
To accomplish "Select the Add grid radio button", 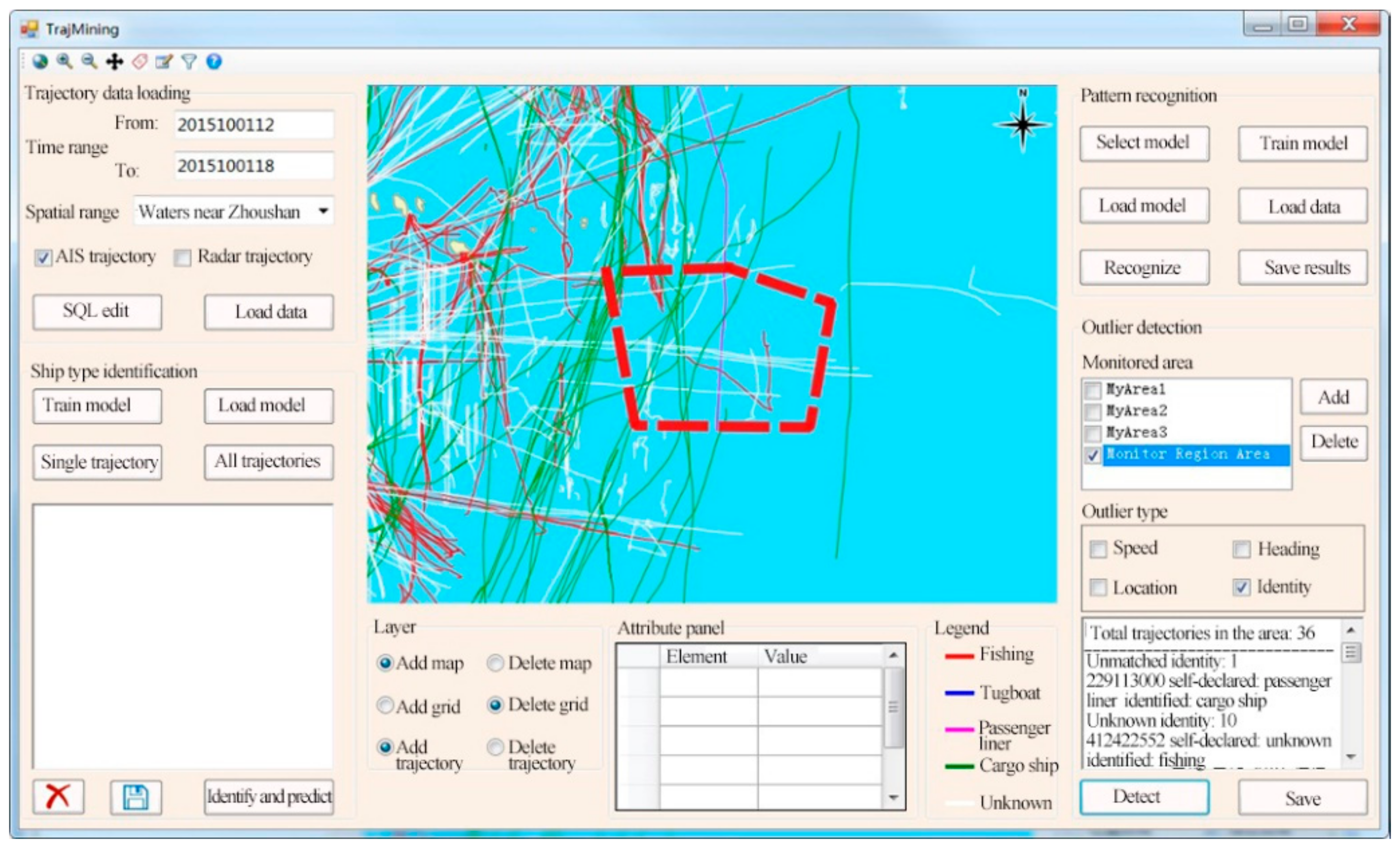I will pyautogui.click(x=385, y=706).
